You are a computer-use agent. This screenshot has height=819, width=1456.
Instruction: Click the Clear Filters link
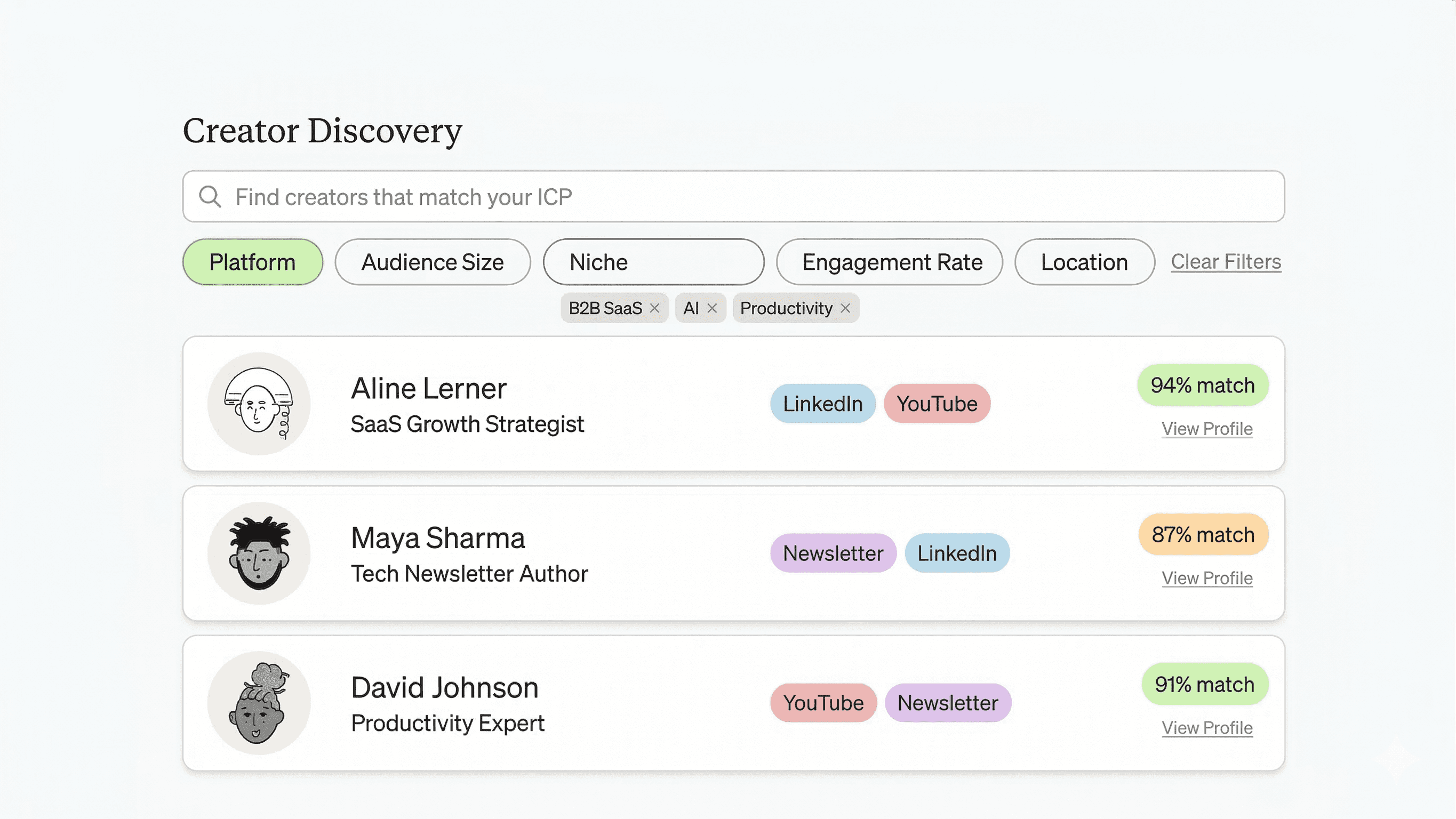(x=1226, y=262)
